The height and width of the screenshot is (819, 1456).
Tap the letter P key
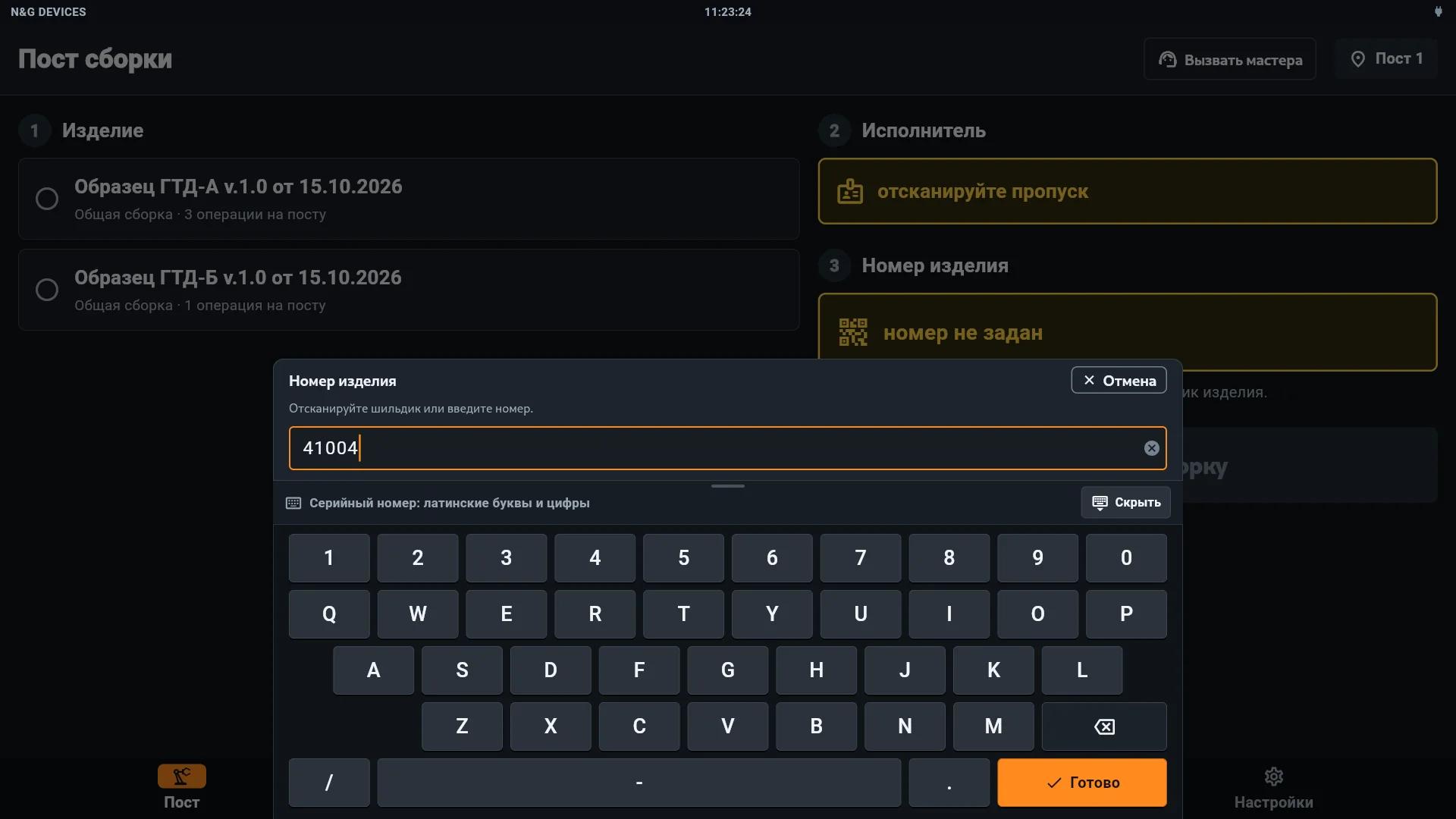pos(1126,614)
